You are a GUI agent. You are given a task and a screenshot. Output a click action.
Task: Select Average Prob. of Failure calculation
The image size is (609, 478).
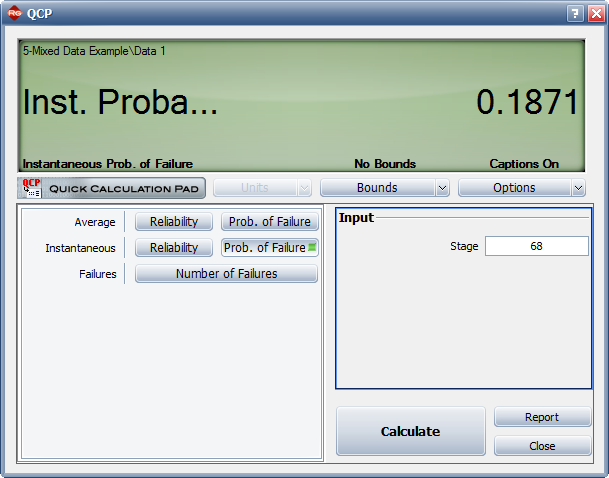(x=269, y=222)
